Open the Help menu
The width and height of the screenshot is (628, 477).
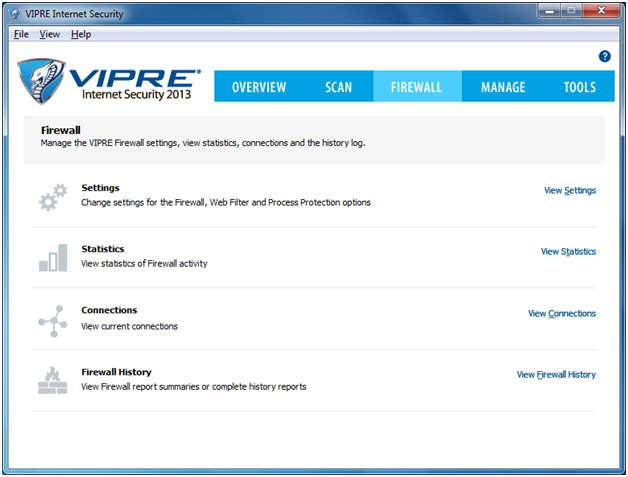pos(81,34)
